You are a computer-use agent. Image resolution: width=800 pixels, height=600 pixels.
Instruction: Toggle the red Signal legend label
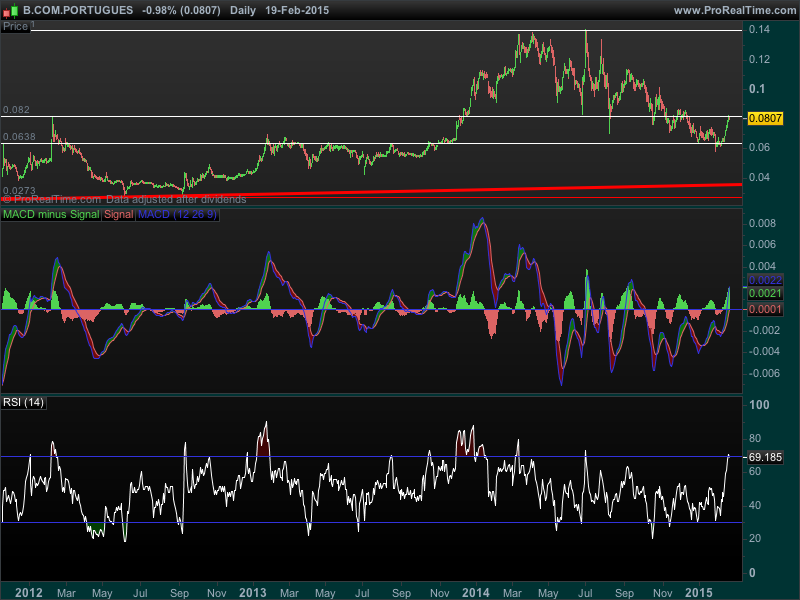coord(119,214)
